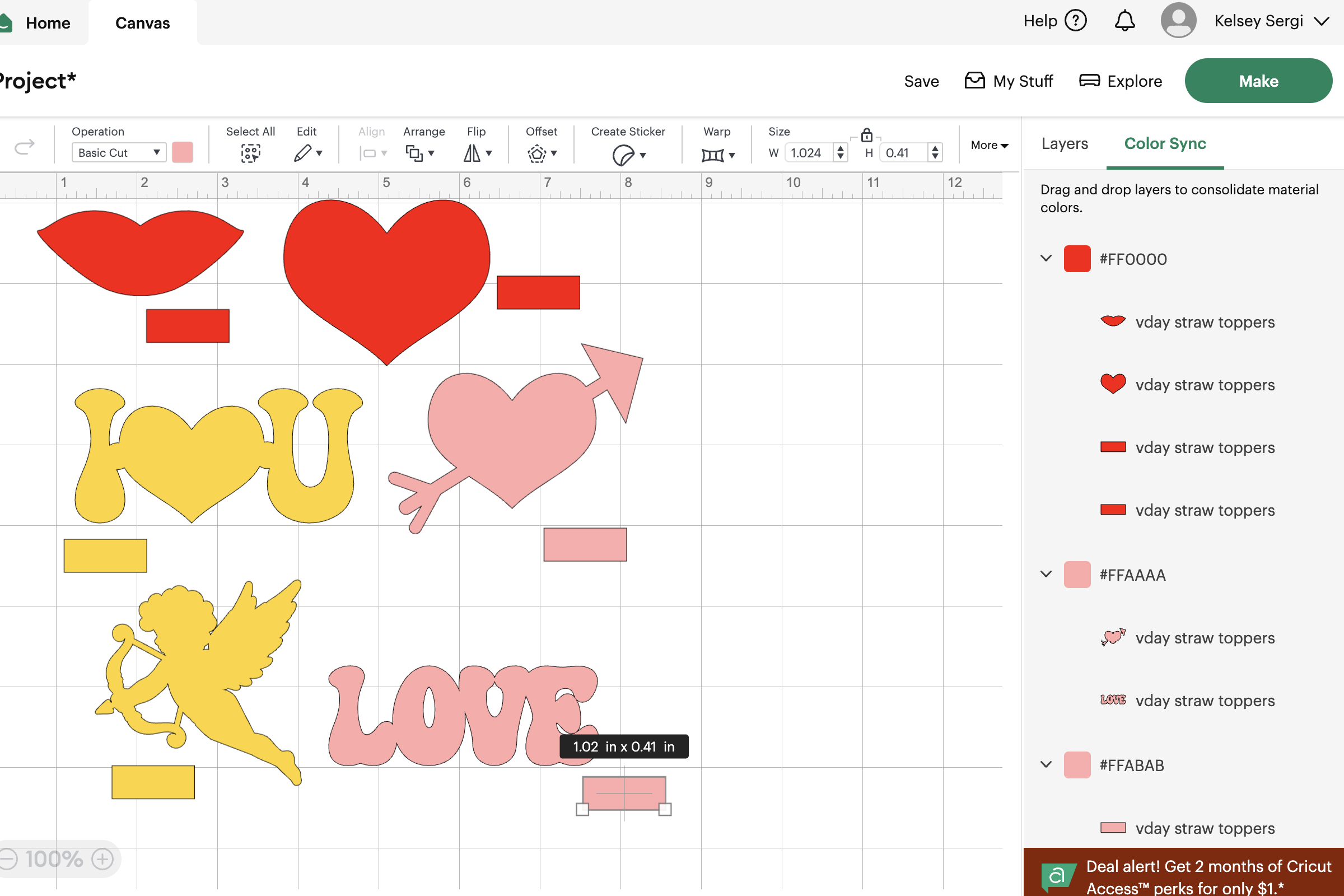Viewport: 1344px width, 896px height.
Task: Click the Create Sticker icon
Action: [623, 155]
